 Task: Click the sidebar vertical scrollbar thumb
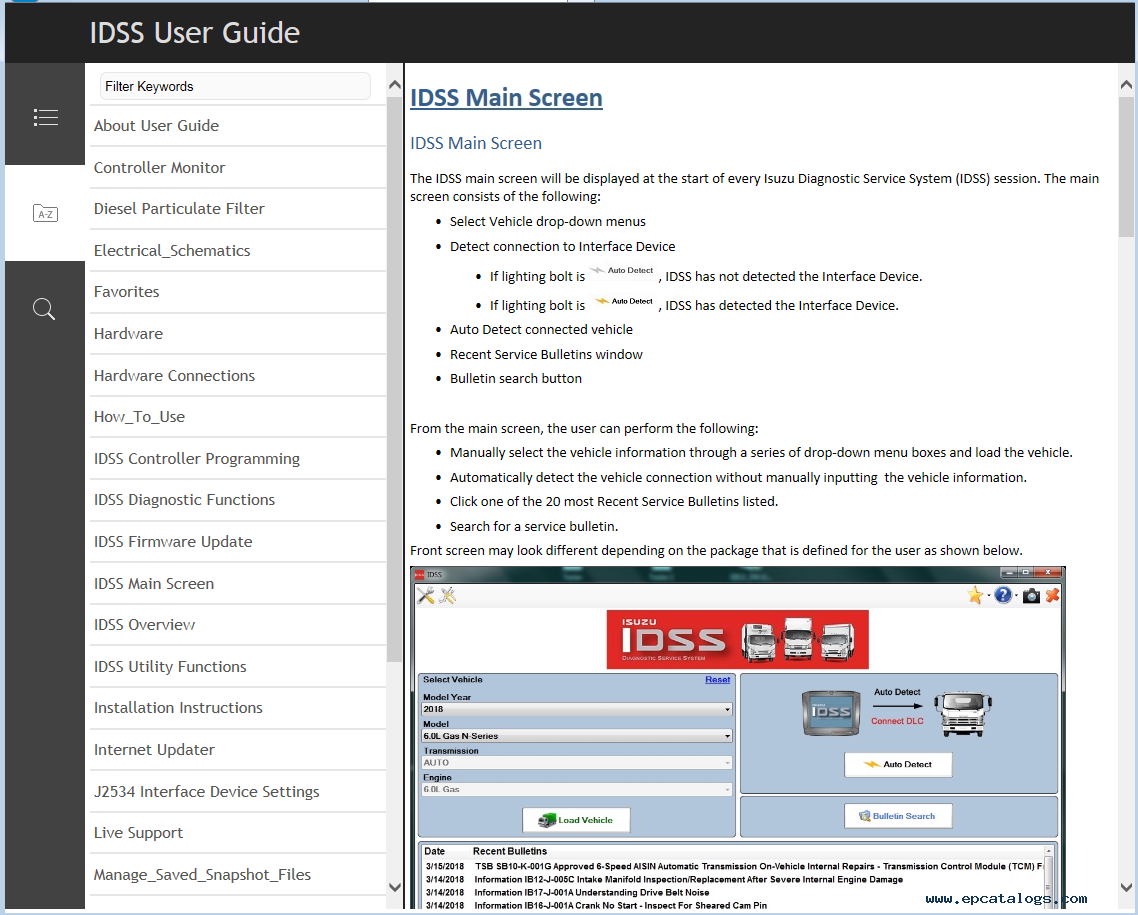395,379
